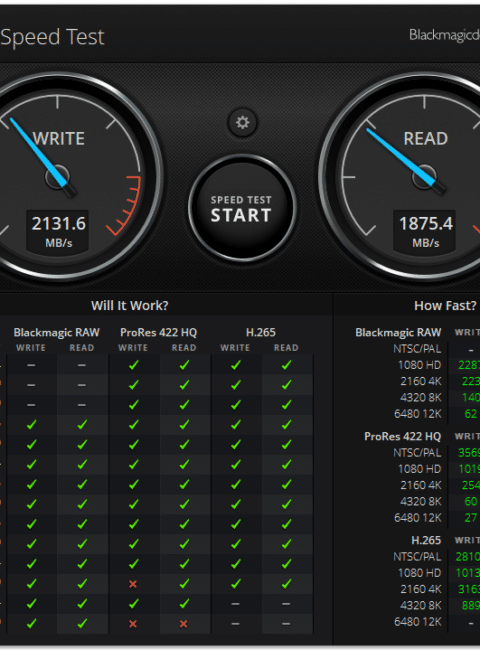This screenshot has width=480, height=650.
Task: Click the H.265 section title in How Fast
Action: (x=426, y=540)
